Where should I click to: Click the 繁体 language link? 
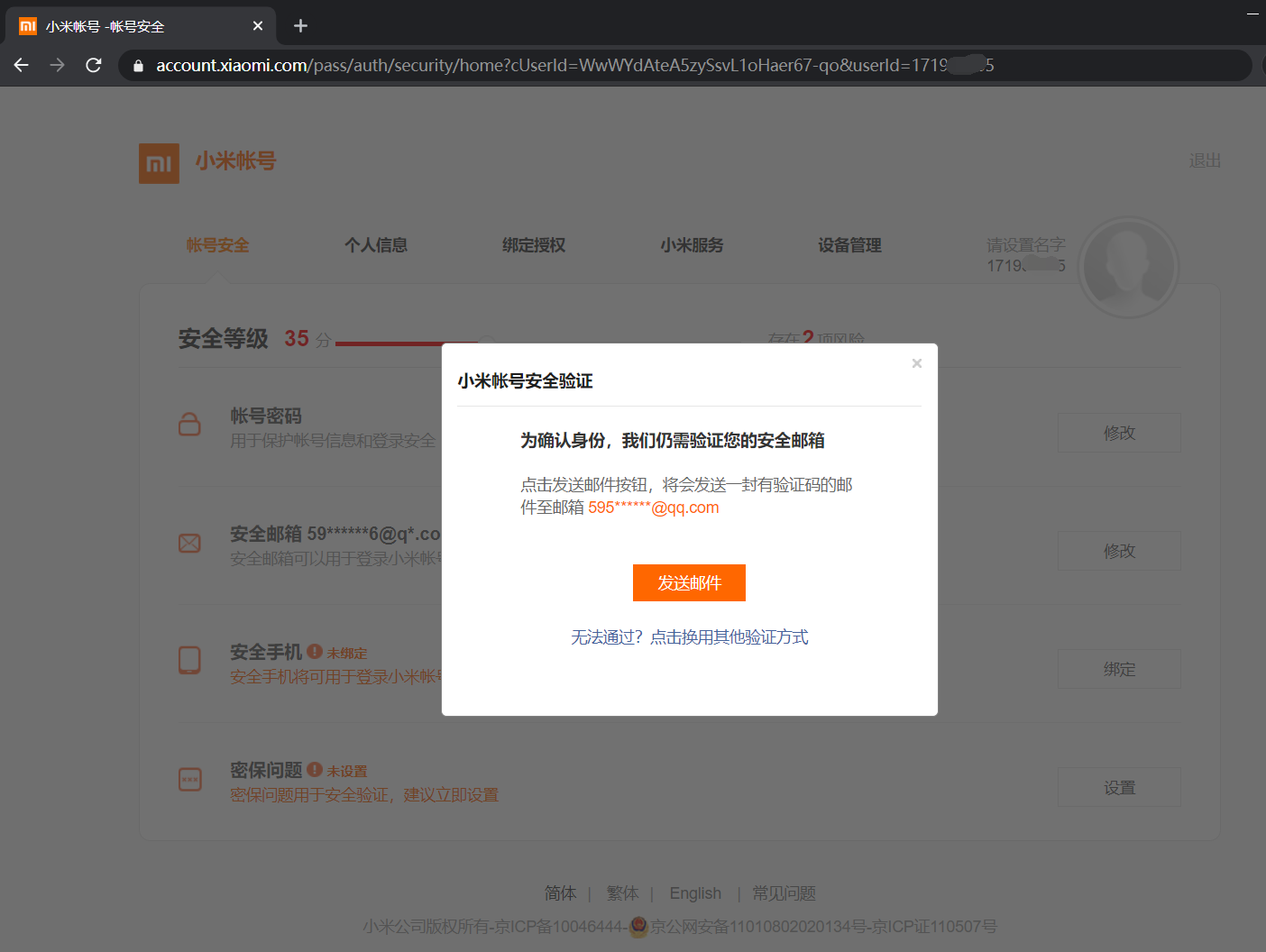(x=622, y=893)
